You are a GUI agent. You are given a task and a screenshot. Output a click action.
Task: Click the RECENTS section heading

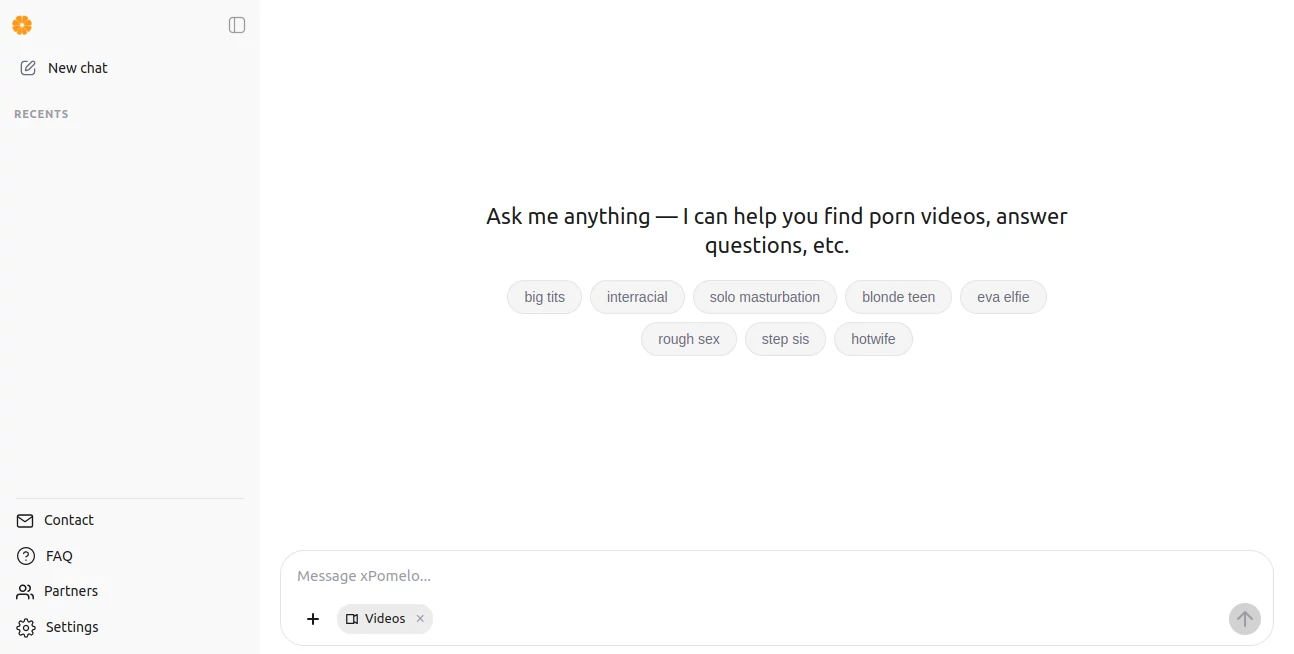pyautogui.click(x=41, y=114)
